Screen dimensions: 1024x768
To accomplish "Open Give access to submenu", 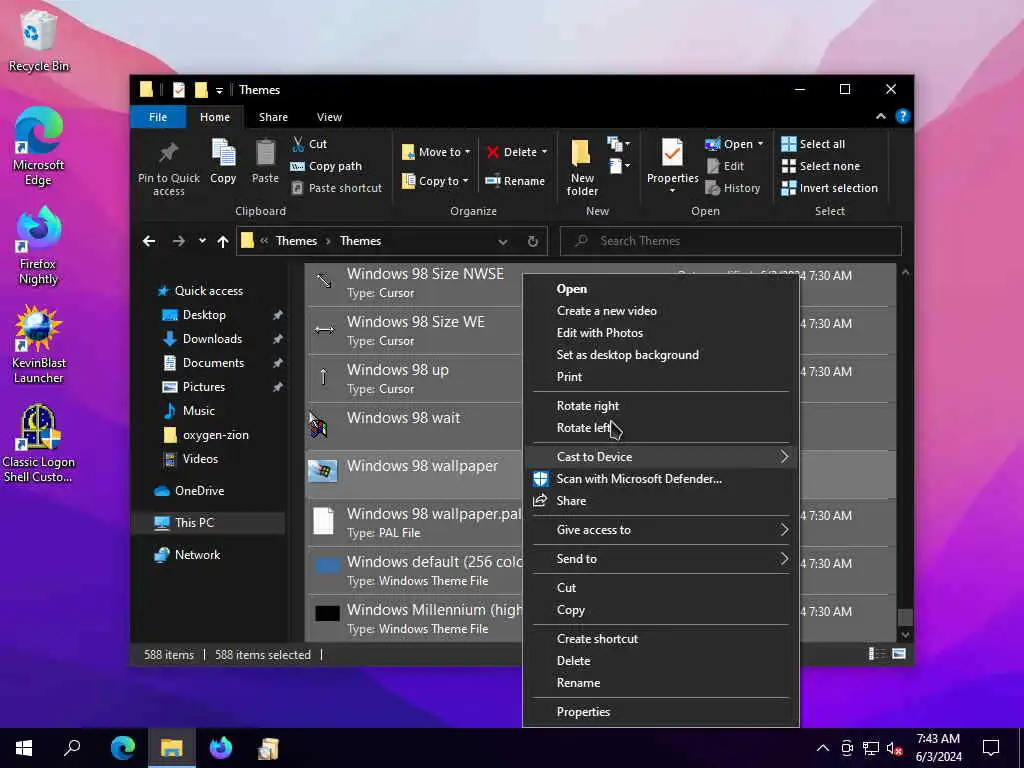I will [660, 530].
